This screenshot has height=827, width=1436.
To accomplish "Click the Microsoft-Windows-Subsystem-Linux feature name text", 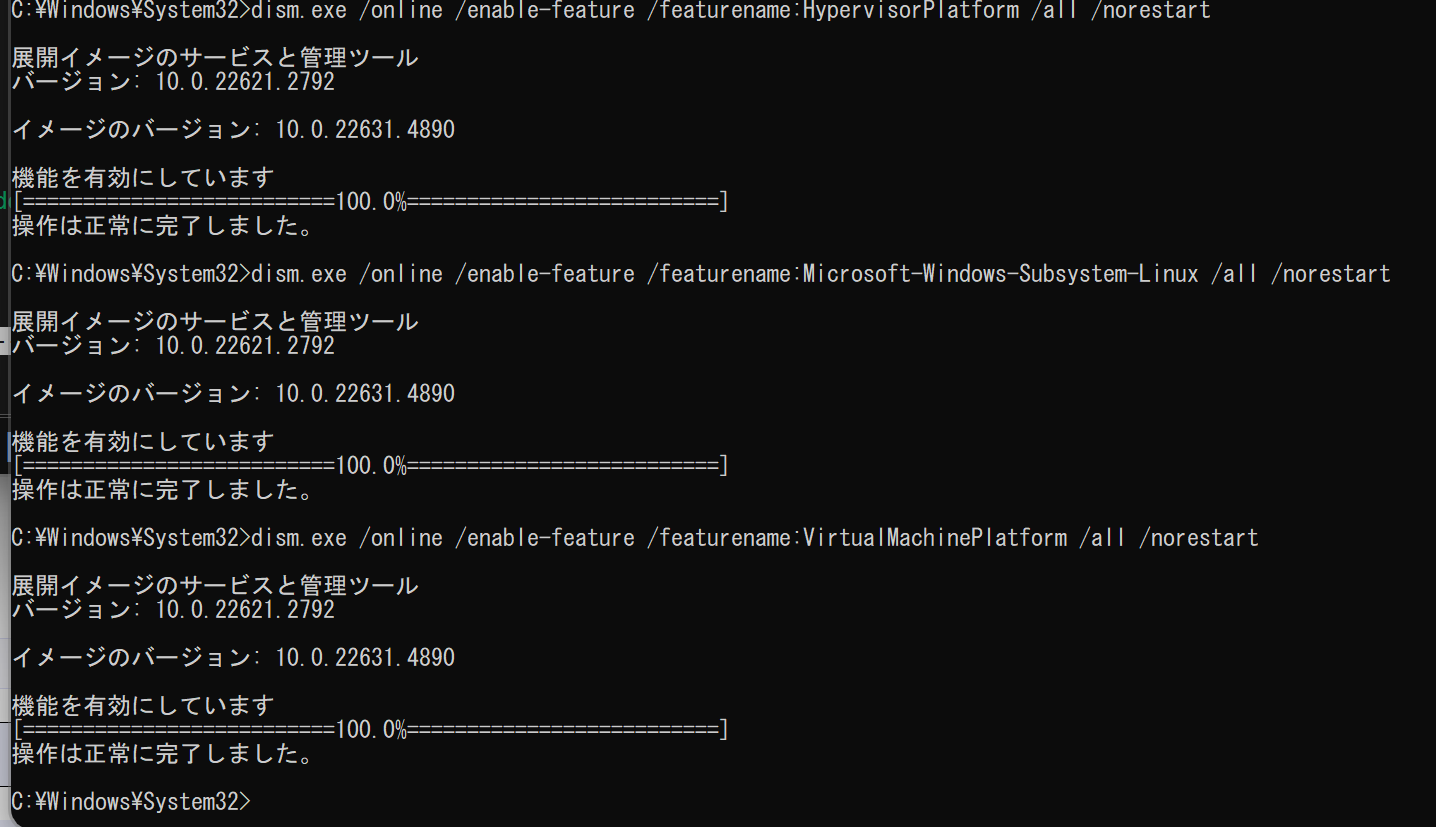I will click(1001, 274).
